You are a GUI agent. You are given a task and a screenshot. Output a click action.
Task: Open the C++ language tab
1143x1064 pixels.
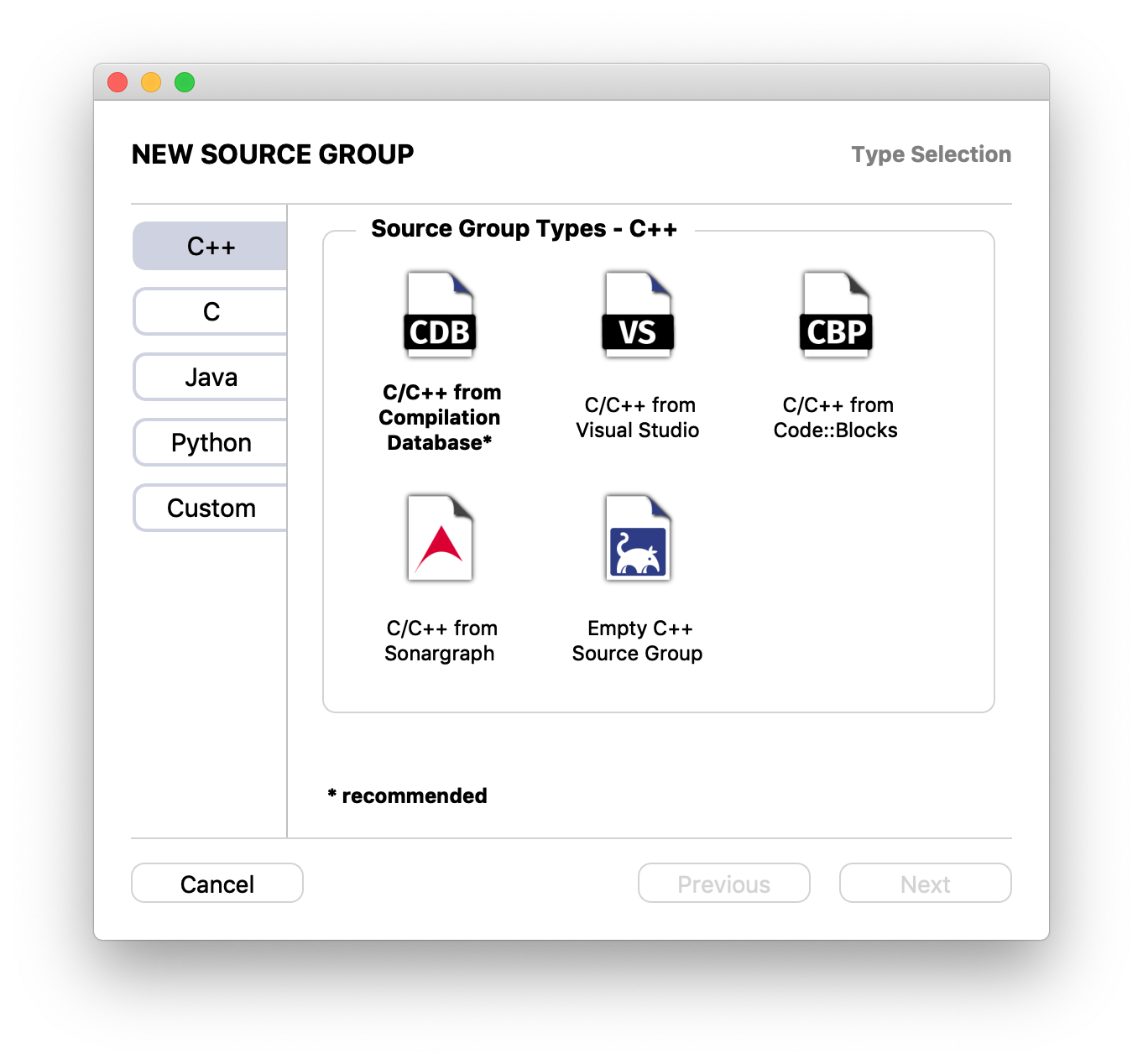[x=210, y=246]
